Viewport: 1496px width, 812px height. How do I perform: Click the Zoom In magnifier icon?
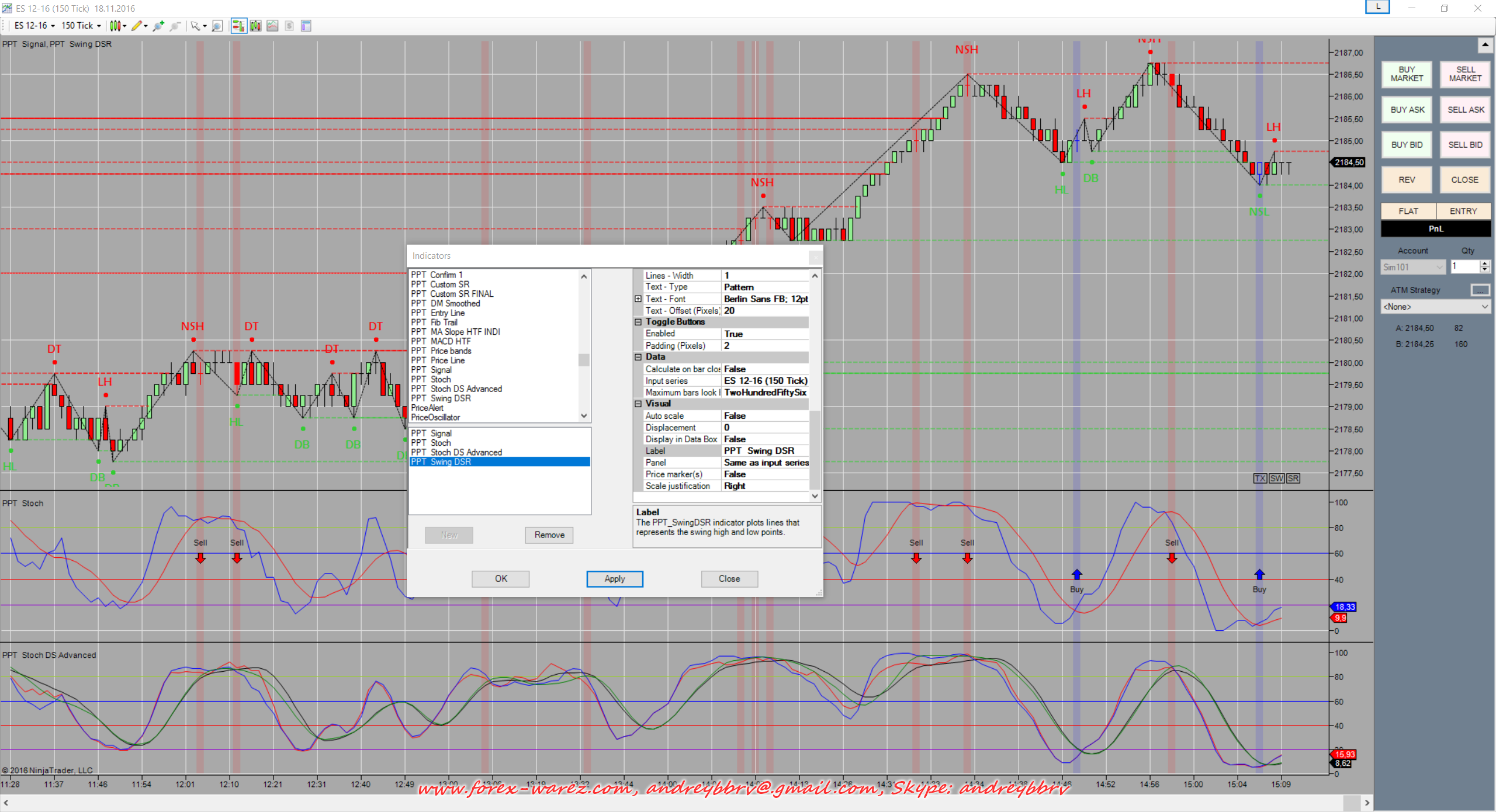tap(158, 26)
